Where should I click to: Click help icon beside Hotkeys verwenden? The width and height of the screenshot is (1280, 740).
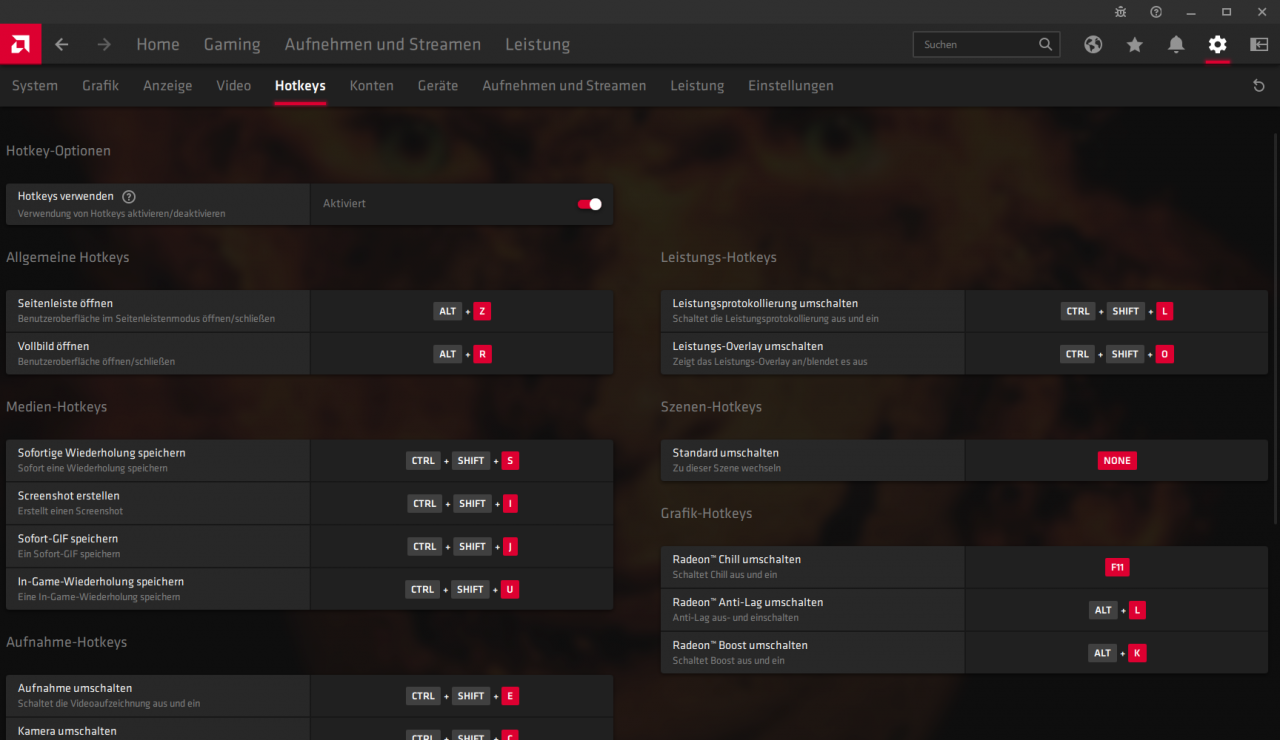tap(129, 197)
